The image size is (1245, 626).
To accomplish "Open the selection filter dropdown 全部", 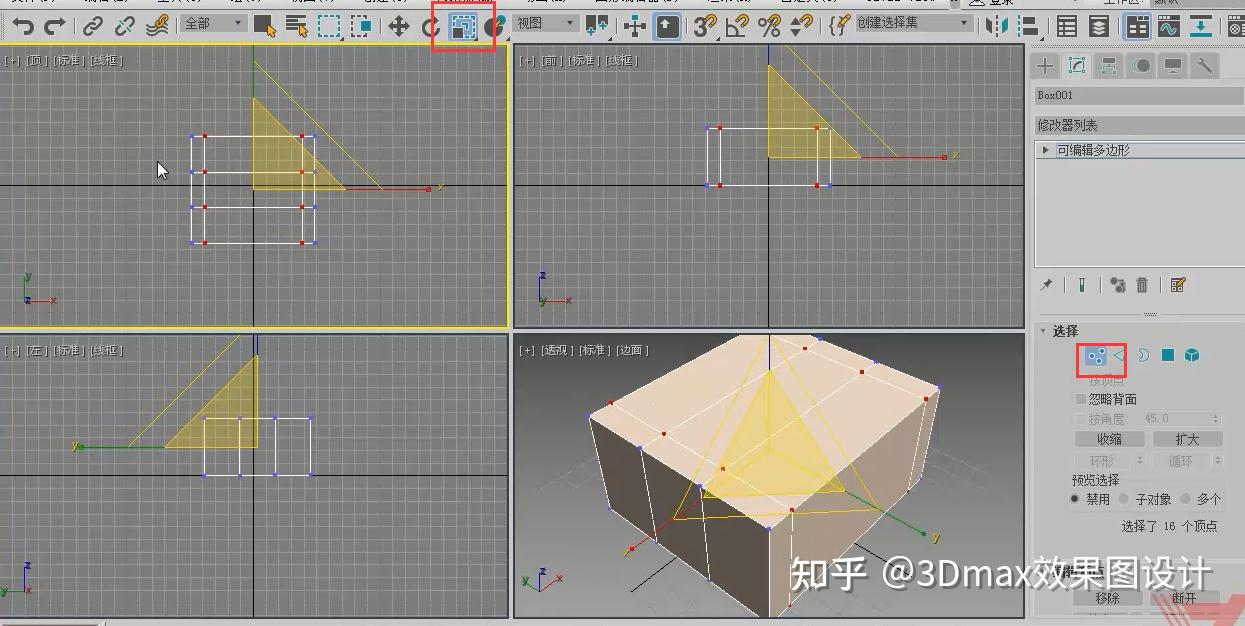I will (214, 23).
